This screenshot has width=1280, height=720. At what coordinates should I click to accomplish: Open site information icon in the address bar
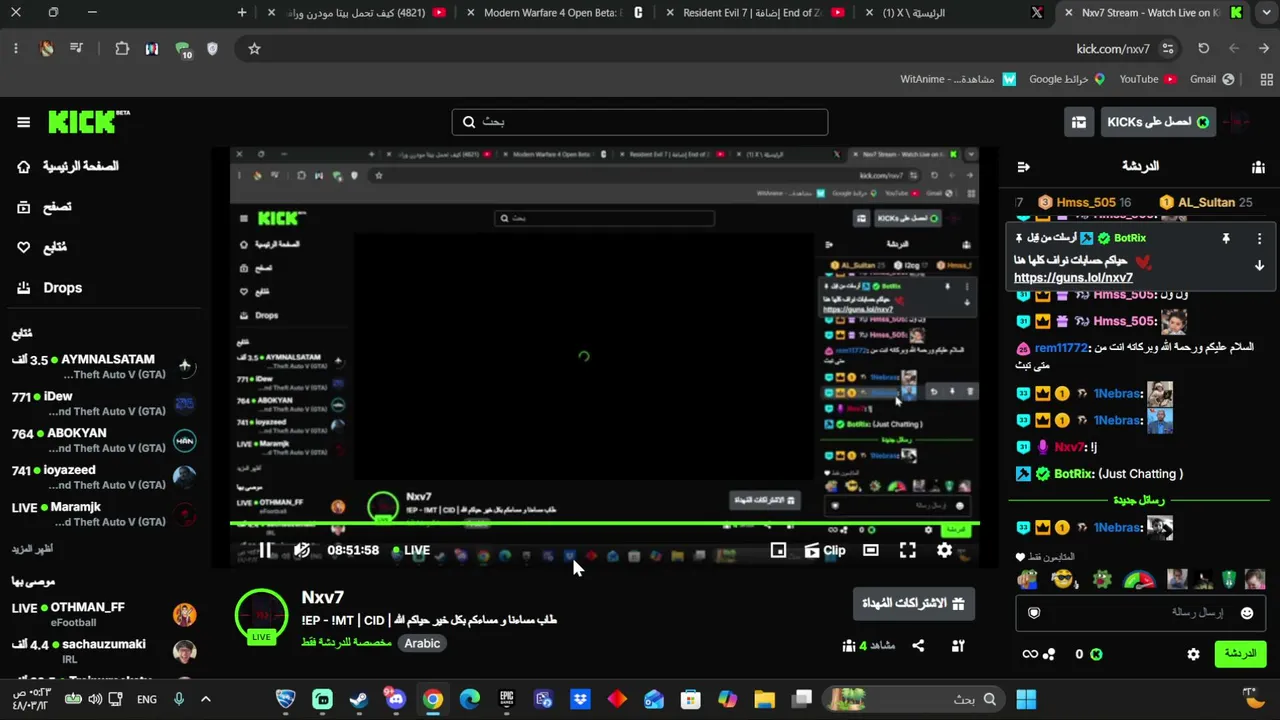coord(1168,48)
